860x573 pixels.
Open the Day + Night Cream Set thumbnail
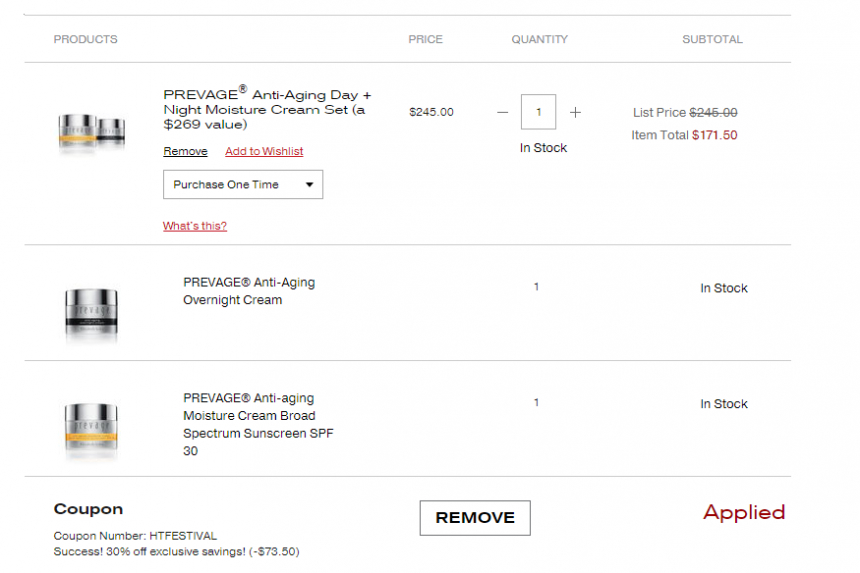tap(92, 132)
